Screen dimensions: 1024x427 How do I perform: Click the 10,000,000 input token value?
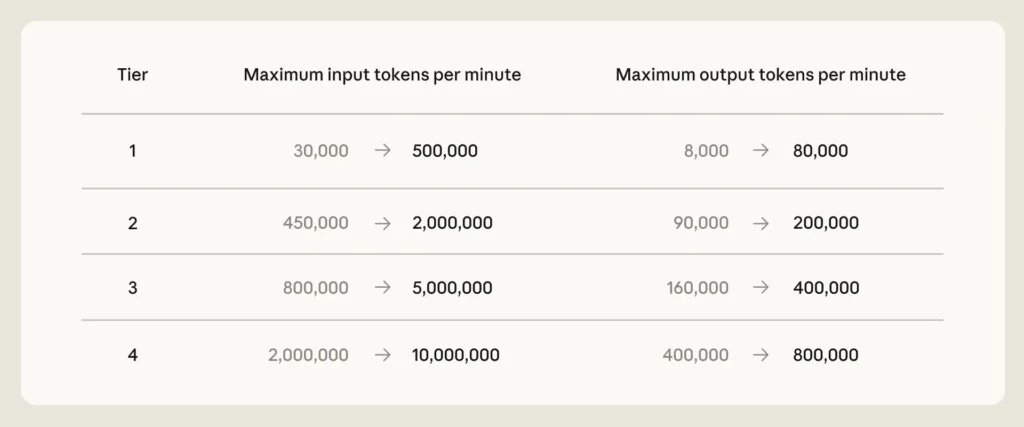click(x=456, y=355)
